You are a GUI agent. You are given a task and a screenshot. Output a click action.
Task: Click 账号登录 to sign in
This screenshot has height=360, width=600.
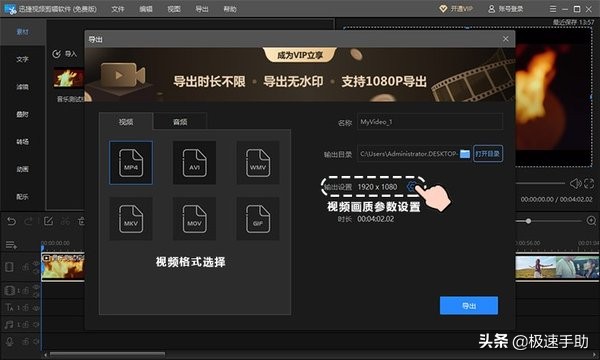pos(506,9)
